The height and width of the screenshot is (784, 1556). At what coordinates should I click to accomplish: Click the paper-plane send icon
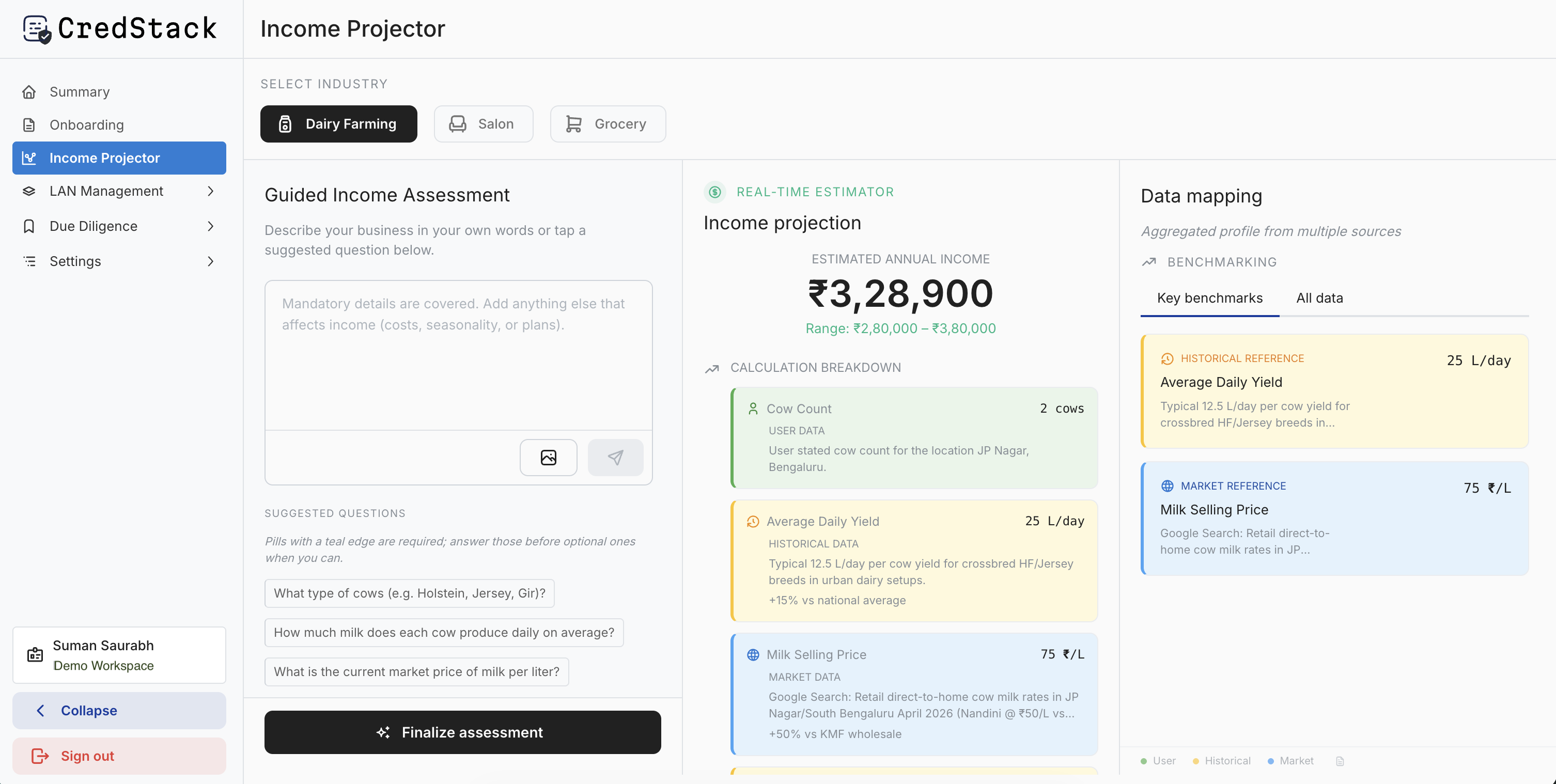pos(615,457)
